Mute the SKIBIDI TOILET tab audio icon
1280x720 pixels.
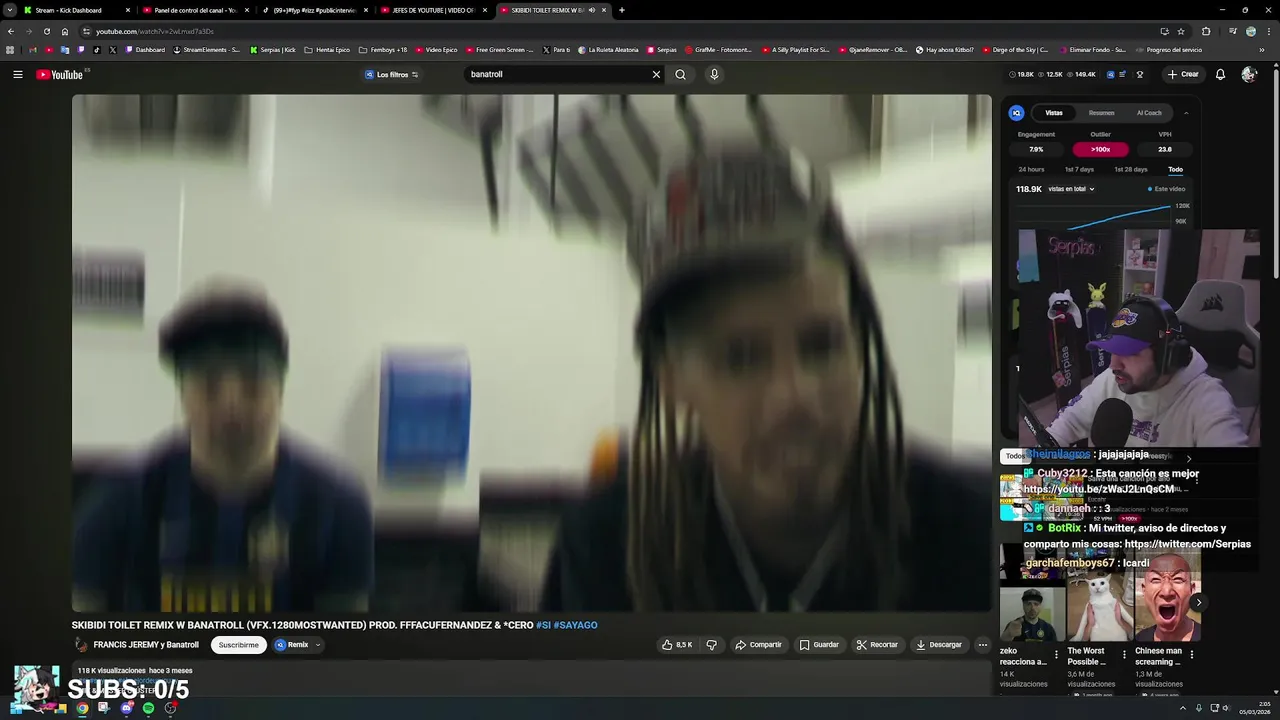tap(591, 10)
